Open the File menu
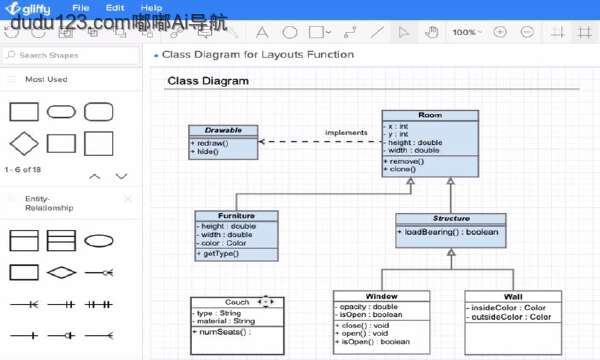The image size is (600, 360). (x=81, y=8)
